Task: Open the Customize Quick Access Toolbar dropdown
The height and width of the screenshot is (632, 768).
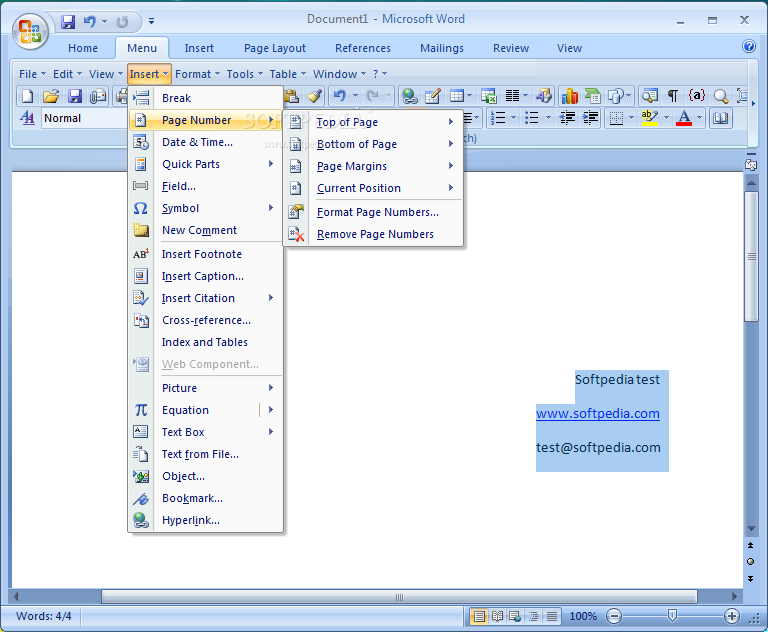Action: click(152, 21)
